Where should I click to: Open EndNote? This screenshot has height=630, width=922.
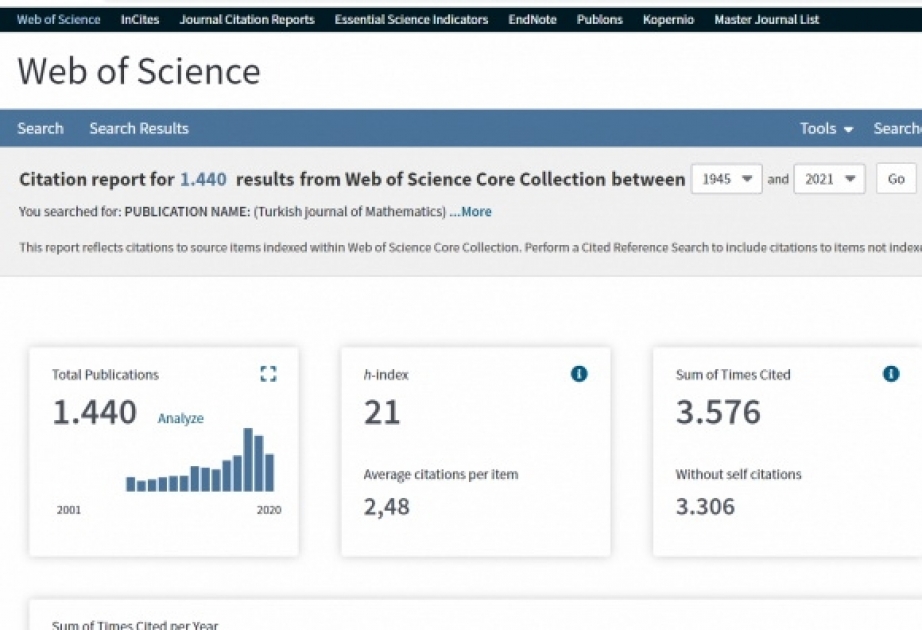[532, 19]
